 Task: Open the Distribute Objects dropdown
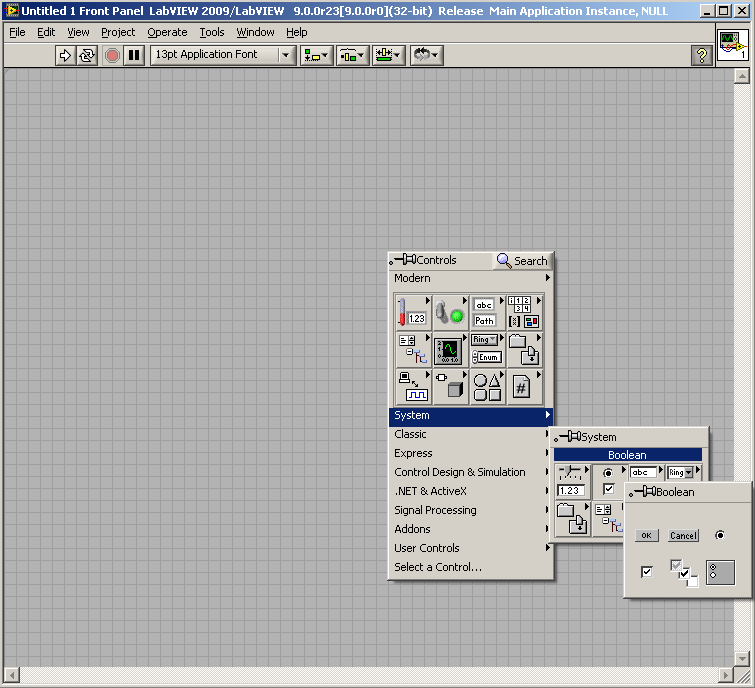pyautogui.click(x=354, y=55)
